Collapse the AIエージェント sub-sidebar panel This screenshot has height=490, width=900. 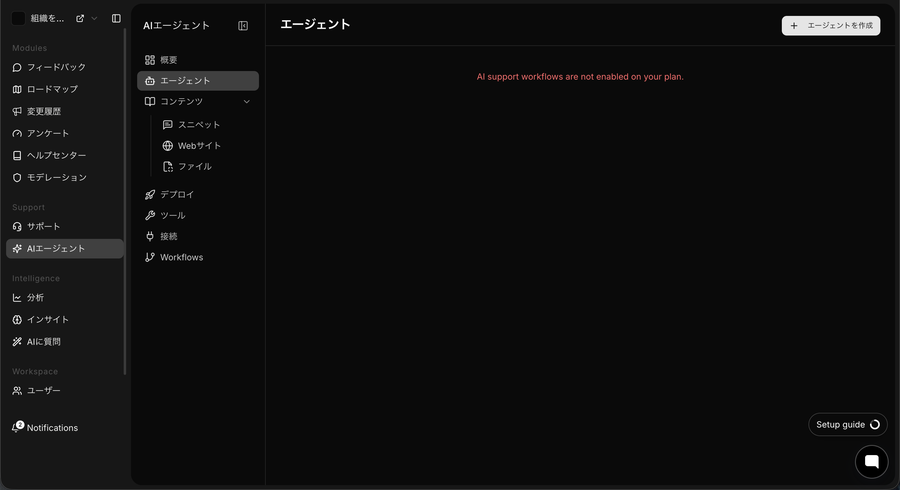[243, 26]
